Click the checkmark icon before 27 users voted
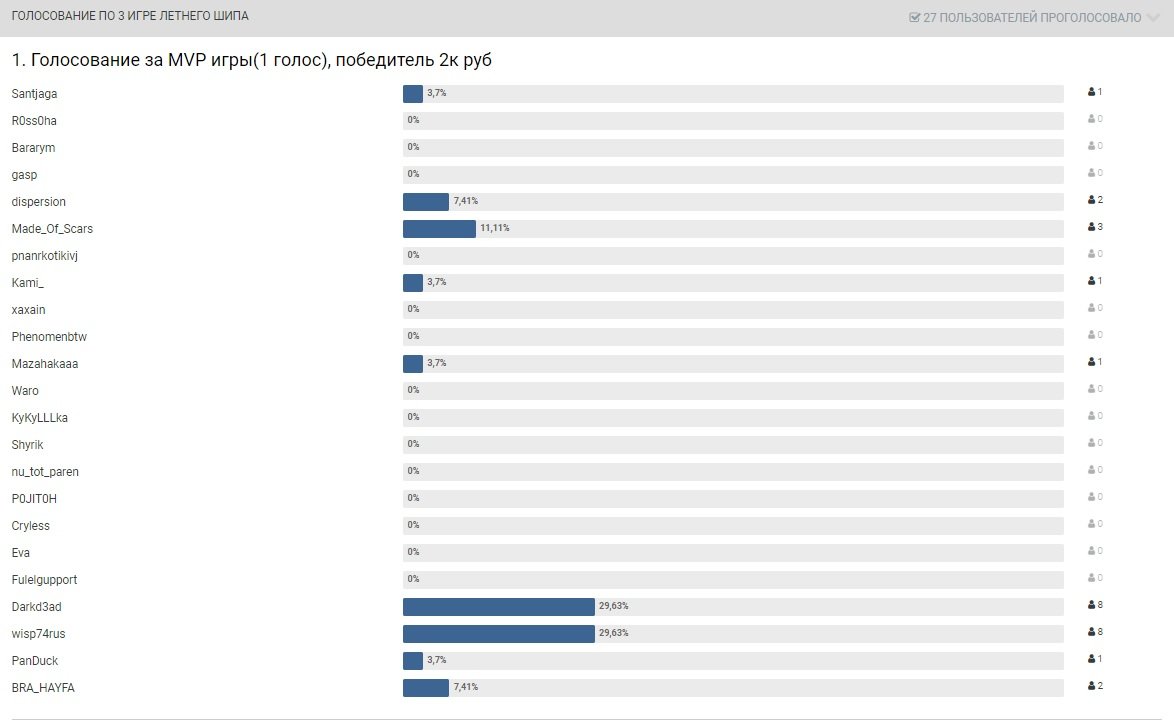This screenshot has height=721, width=1174. click(x=914, y=18)
